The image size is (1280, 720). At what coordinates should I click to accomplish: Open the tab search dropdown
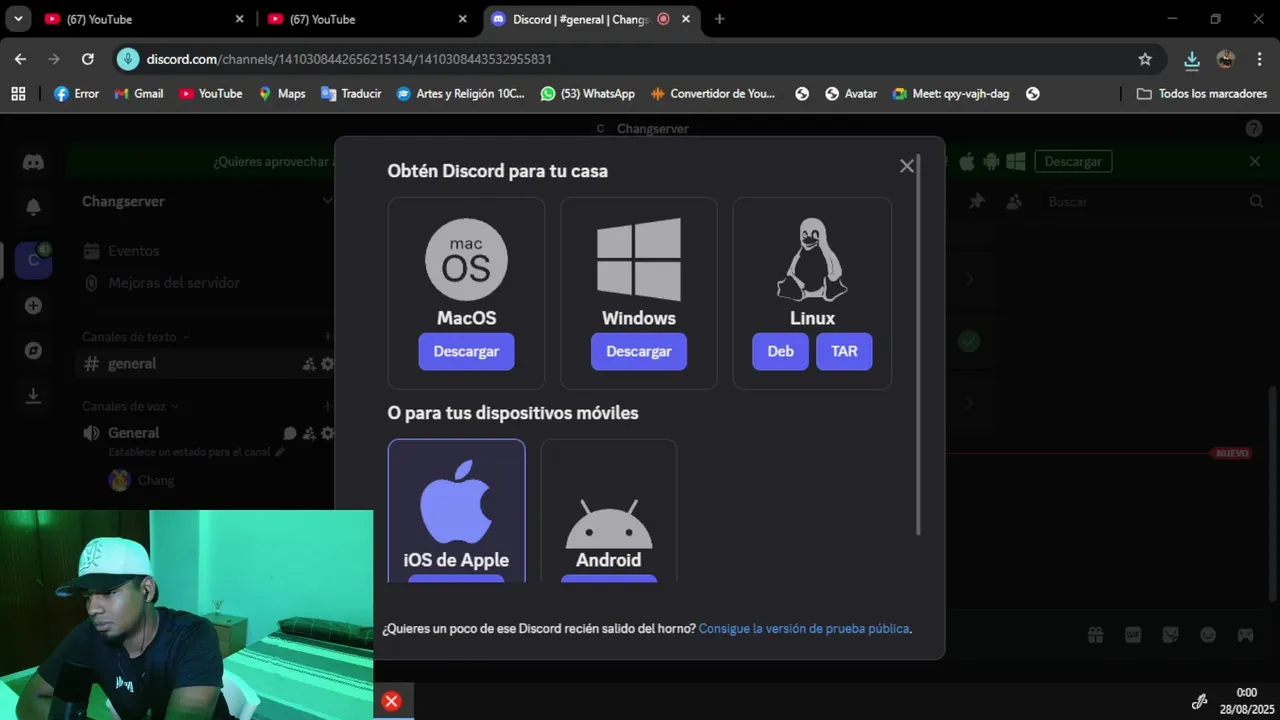click(18, 19)
